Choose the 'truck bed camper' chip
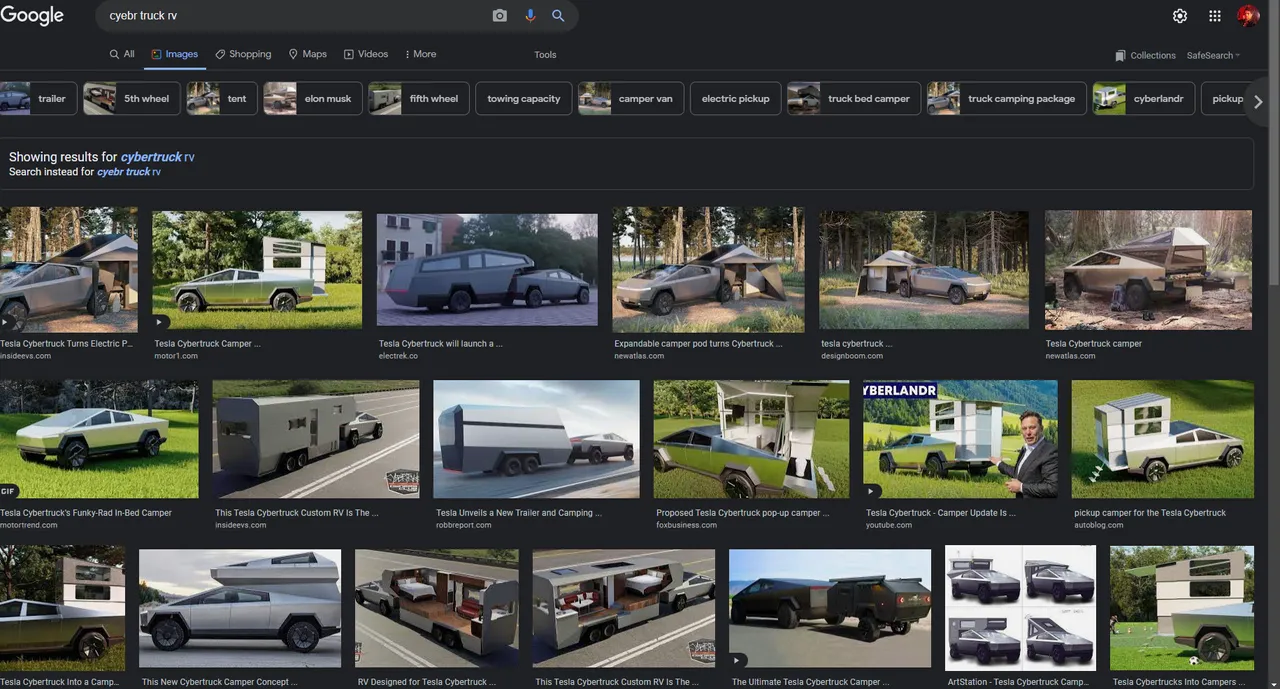Viewport: 1280px width, 689px height. pyautogui.click(x=854, y=99)
